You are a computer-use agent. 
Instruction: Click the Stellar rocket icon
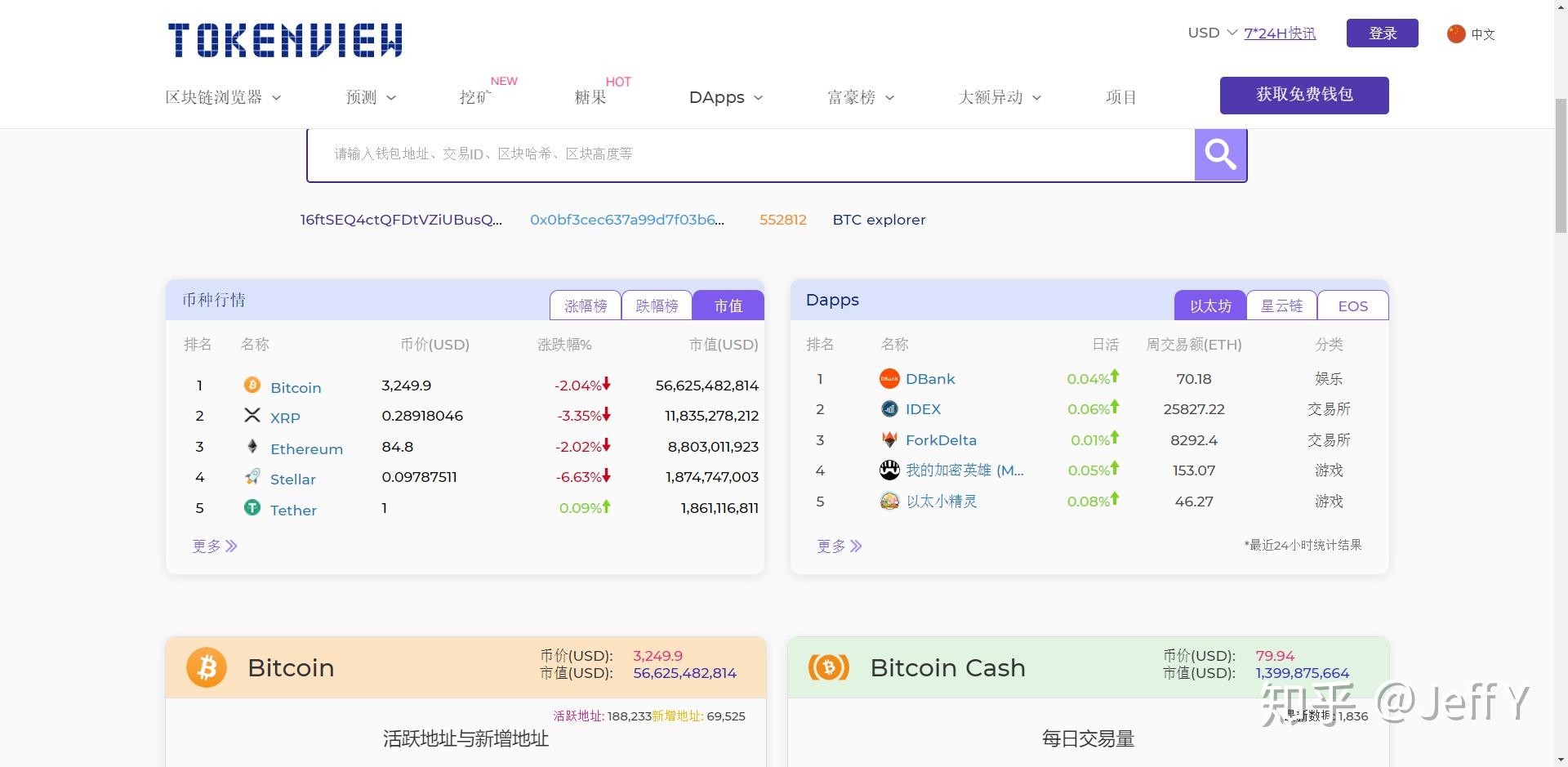pos(252,476)
